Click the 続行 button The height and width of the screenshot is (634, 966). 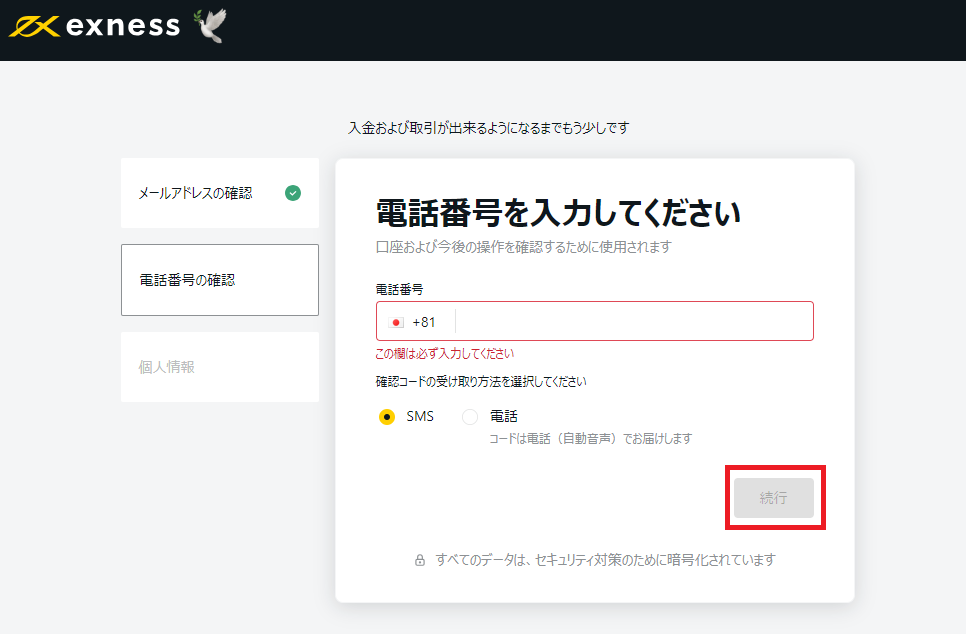pyautogui.click(x=774, y=498)
